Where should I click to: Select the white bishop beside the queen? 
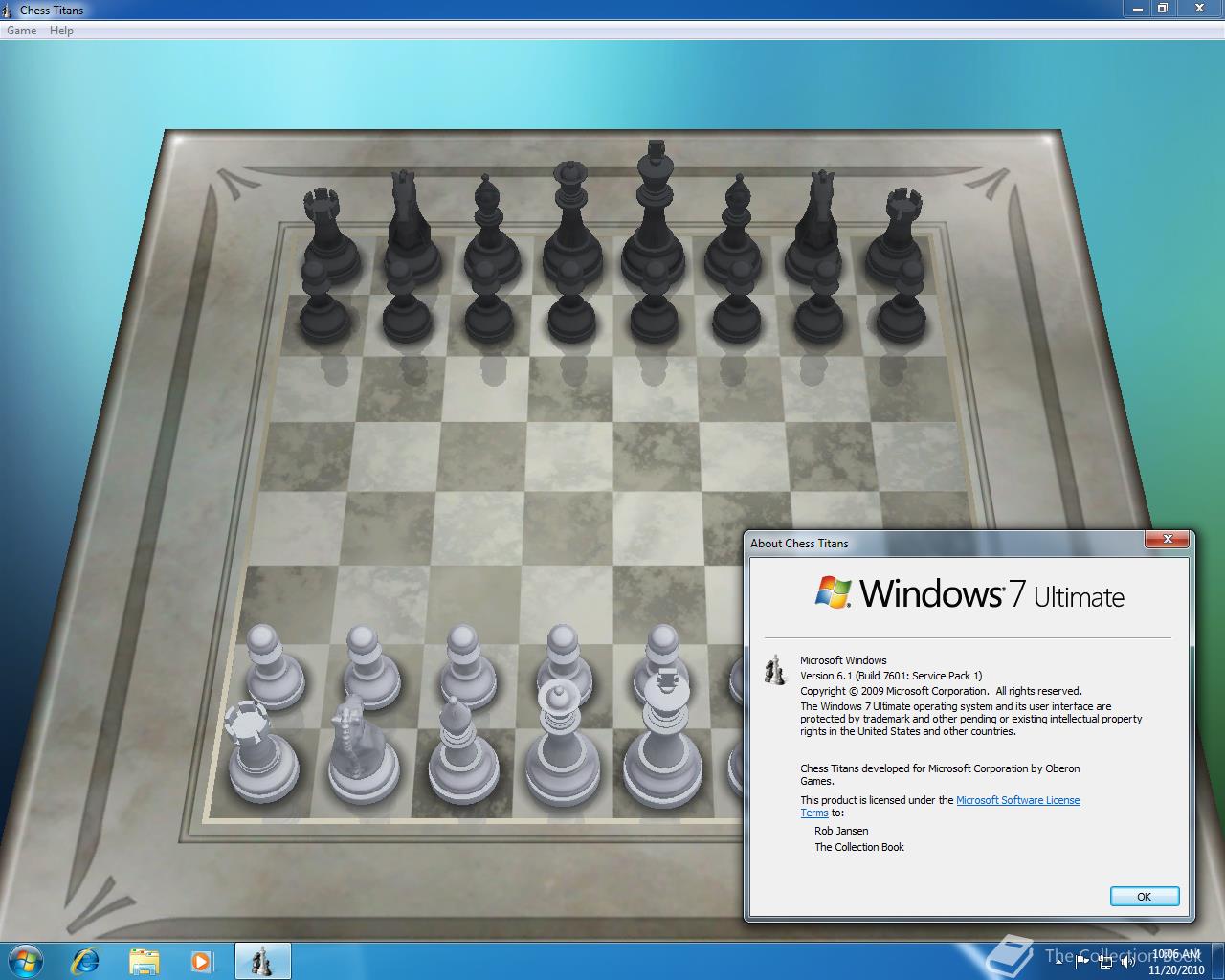click(462, 751)
